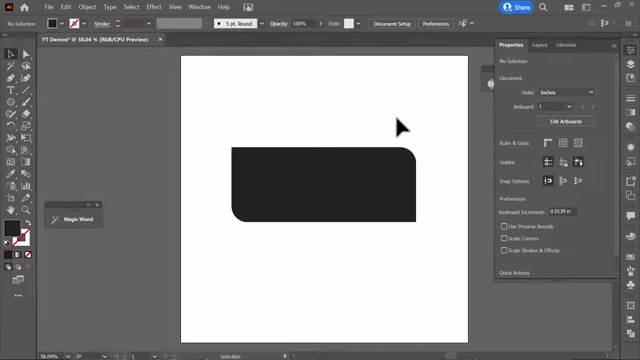
Task: Click the fill color swatch in control bar
Action: (x=52, y=24)
